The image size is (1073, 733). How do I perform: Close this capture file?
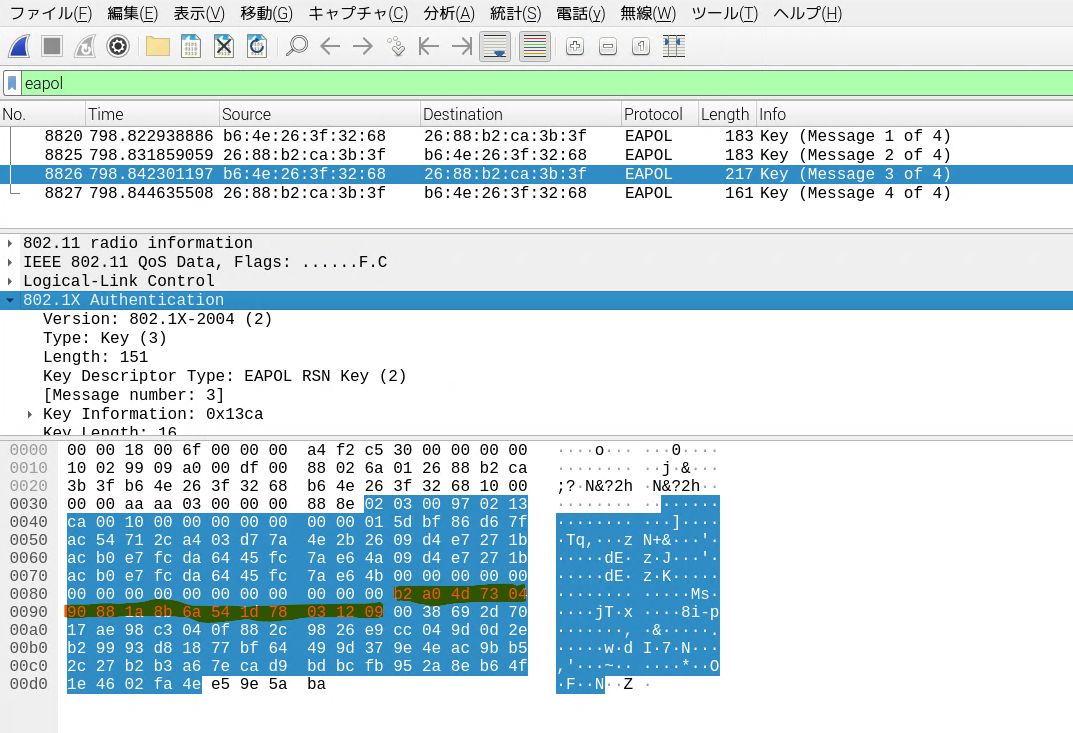pyautogui.click(x=224, y=47)
